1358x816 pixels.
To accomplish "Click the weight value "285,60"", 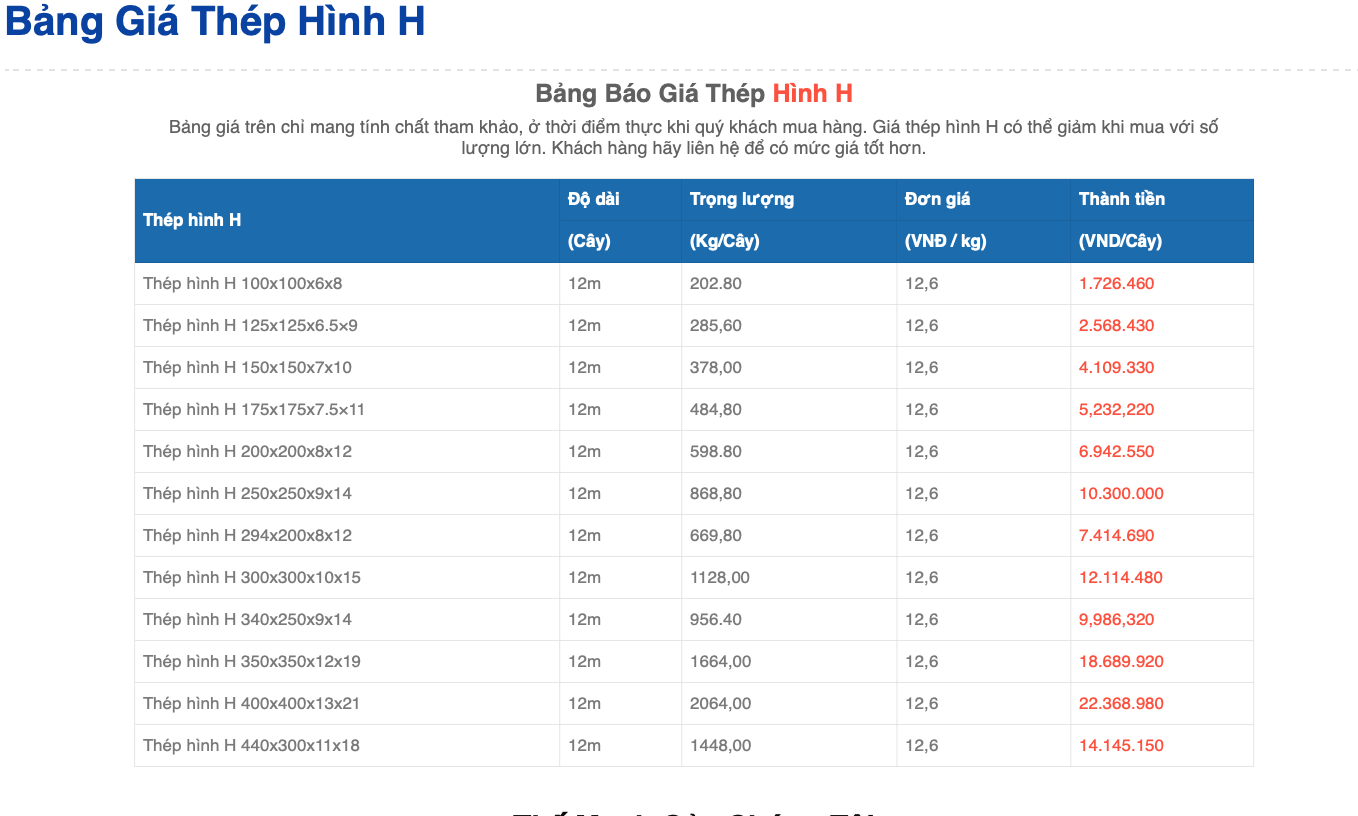I will pos(716,326).
